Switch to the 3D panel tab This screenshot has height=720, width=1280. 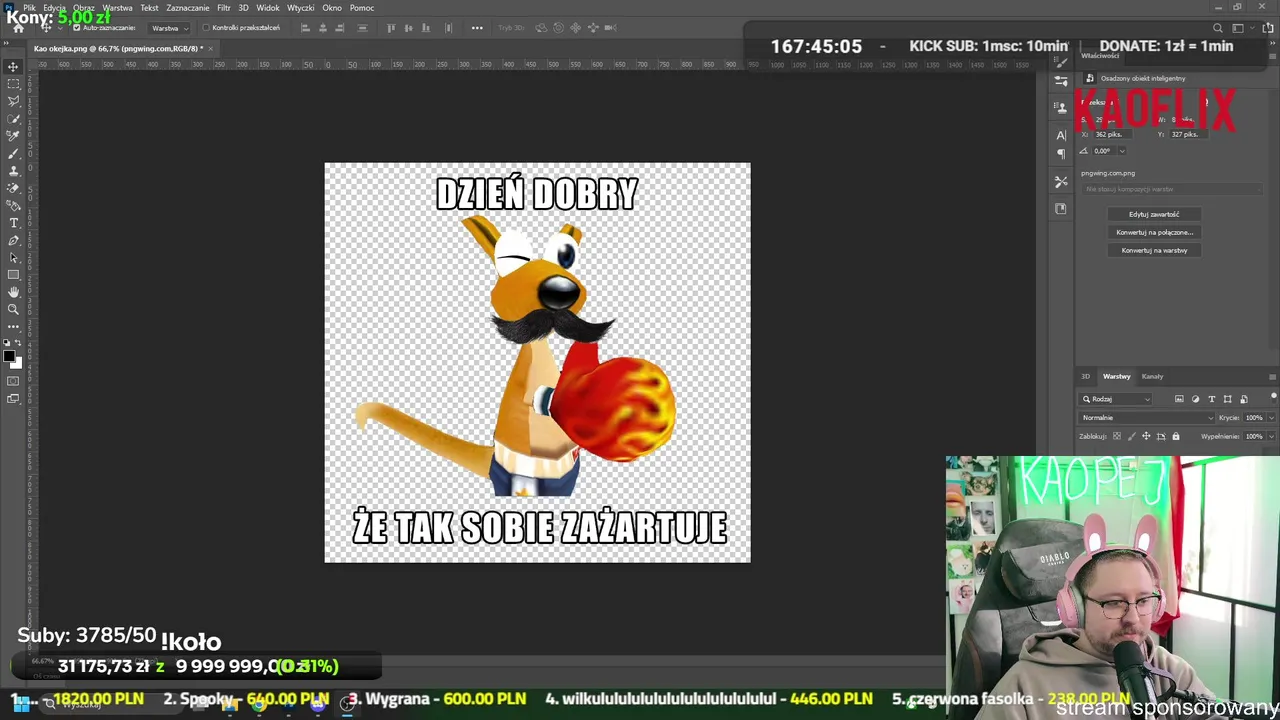pos(1085,377)
